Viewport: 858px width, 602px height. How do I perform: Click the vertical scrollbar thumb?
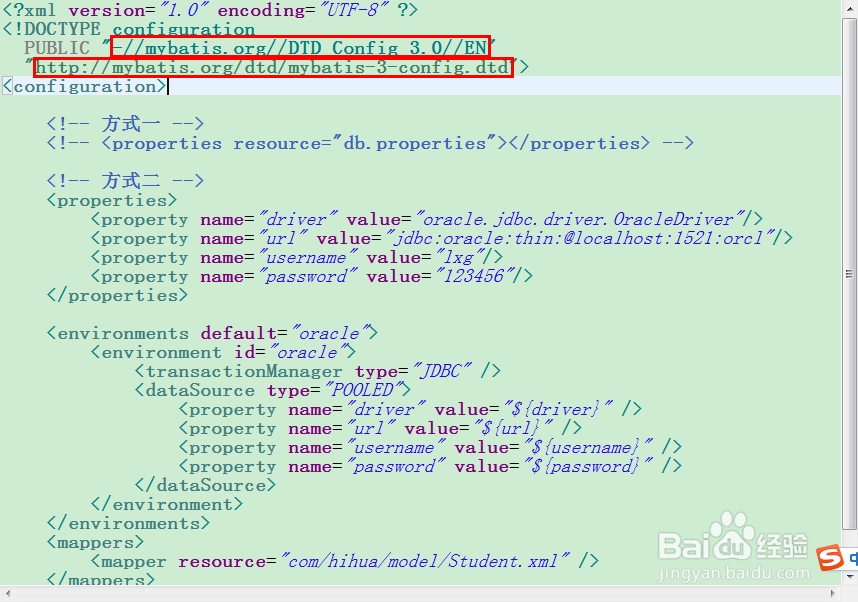[x=849, y=274]
